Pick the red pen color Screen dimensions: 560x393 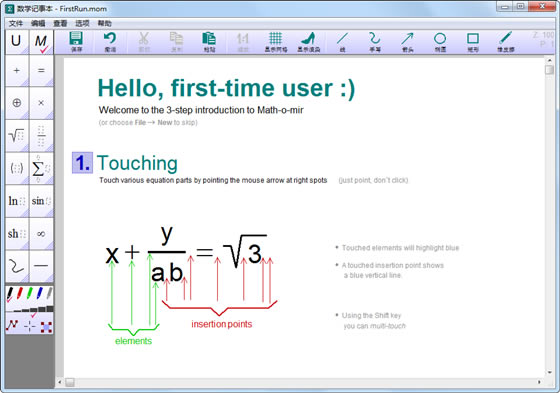coord(20,293)
